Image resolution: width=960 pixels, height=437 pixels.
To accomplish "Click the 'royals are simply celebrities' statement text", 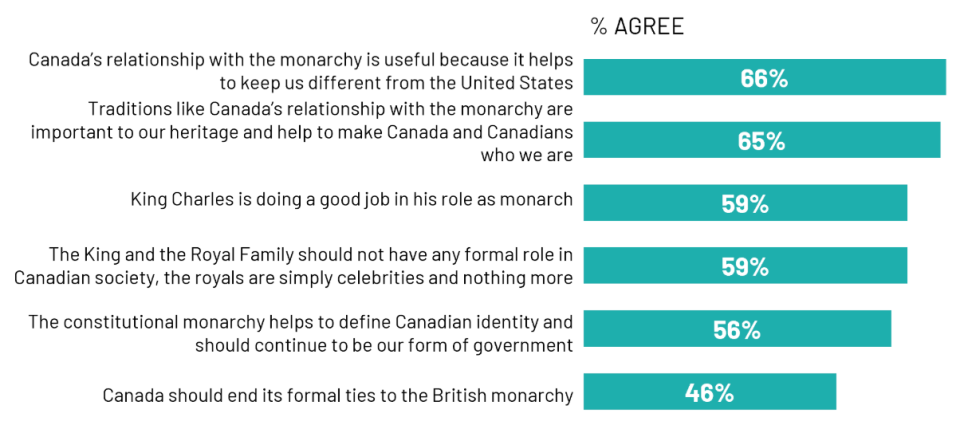I will click(293, 266).
